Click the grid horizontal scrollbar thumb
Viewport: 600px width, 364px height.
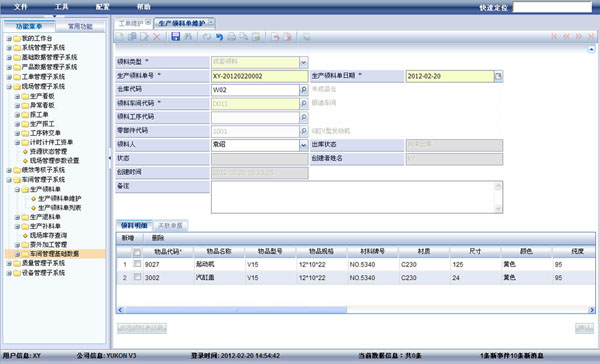point(236,310)
